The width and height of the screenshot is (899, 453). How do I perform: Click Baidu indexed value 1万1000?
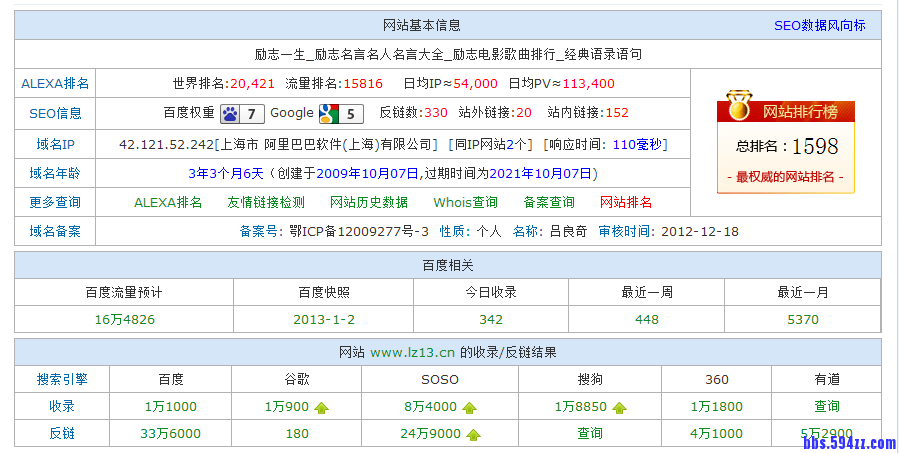click(x=171, y=407)
